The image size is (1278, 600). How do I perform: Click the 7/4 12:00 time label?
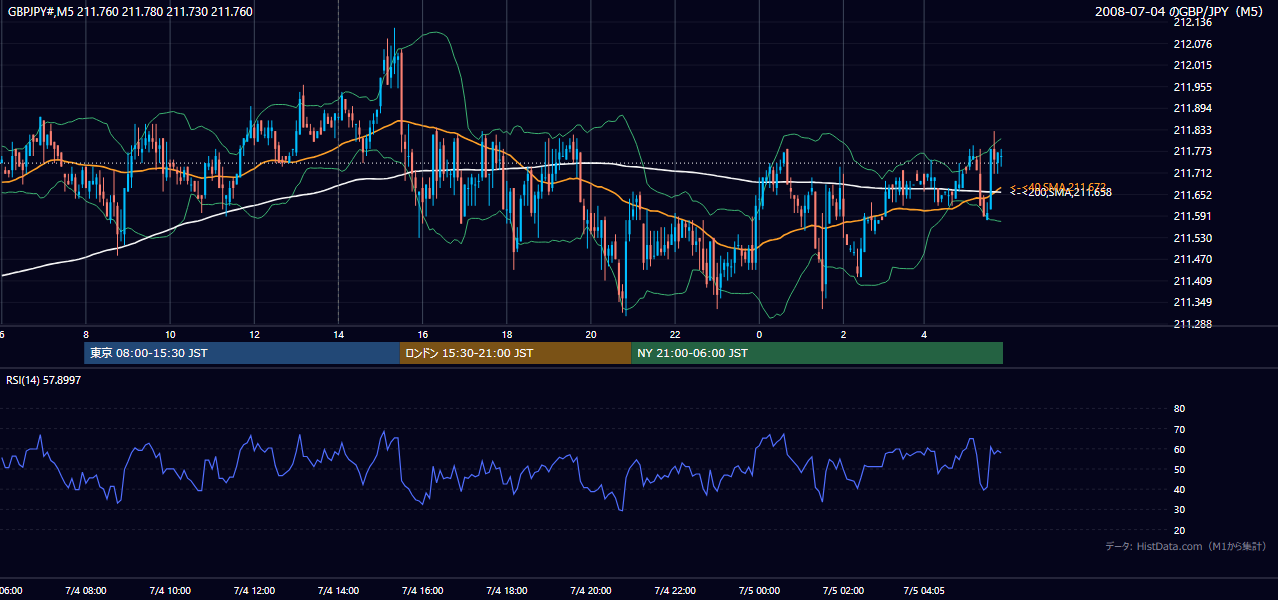(x=254, y=591)
